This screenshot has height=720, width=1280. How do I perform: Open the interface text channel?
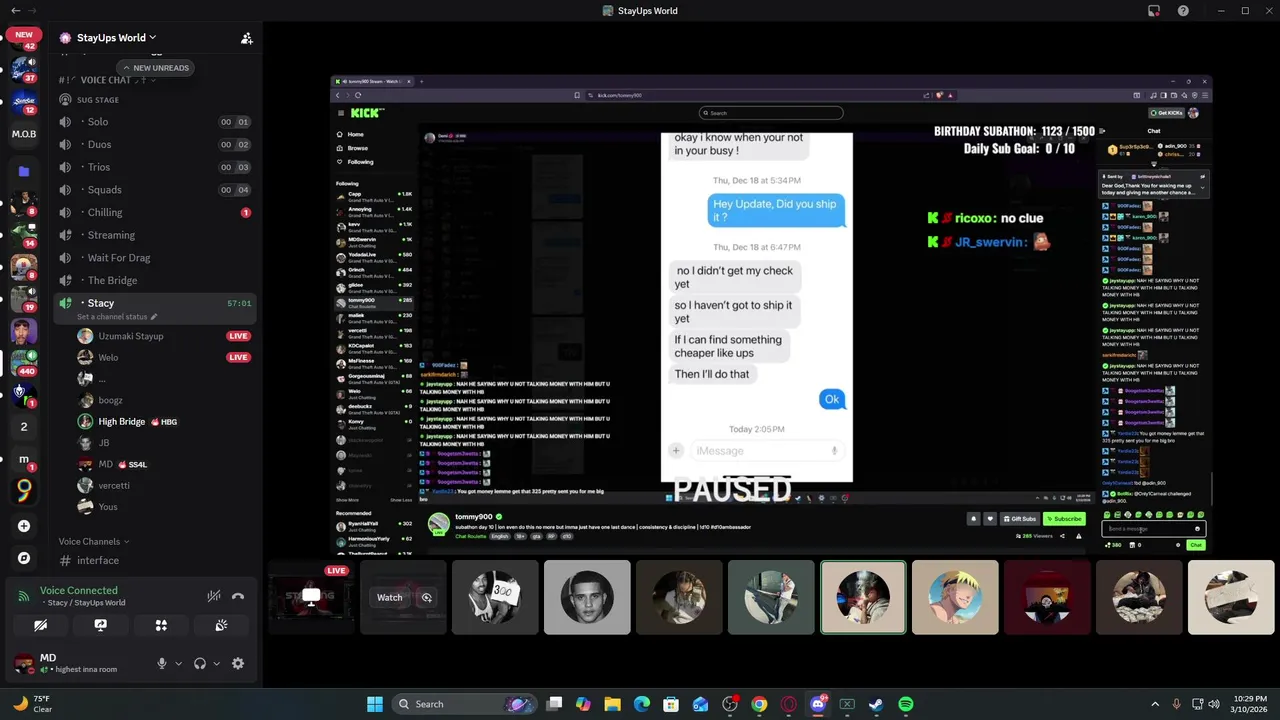point(155,560)
